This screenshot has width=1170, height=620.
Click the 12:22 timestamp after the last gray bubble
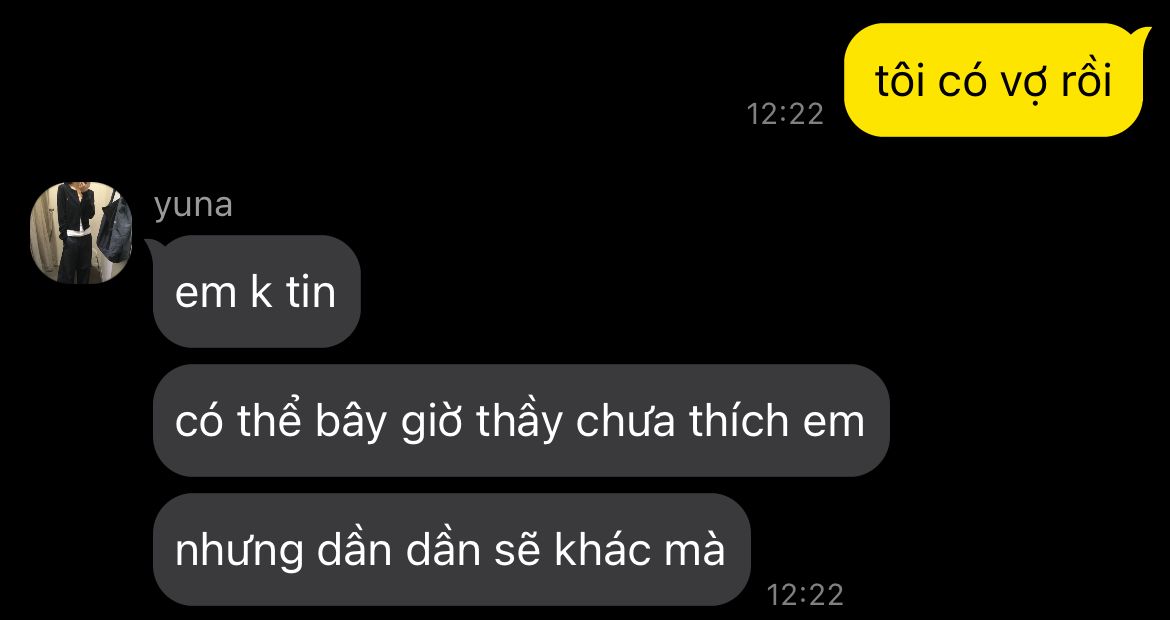[x=805, y=595]
